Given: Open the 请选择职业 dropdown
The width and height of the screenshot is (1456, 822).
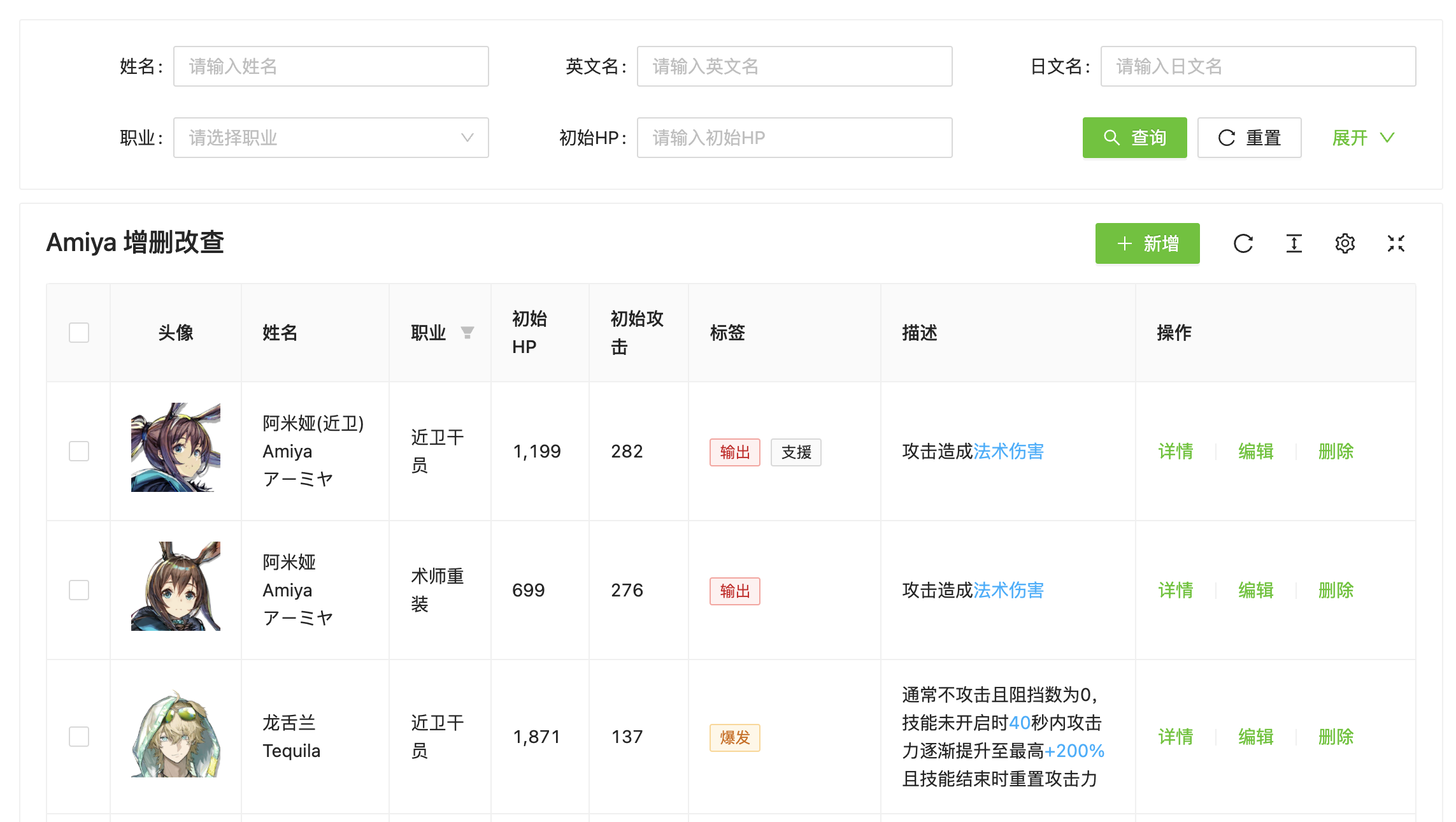Looking at the screenshot, I should coord(331,138).
